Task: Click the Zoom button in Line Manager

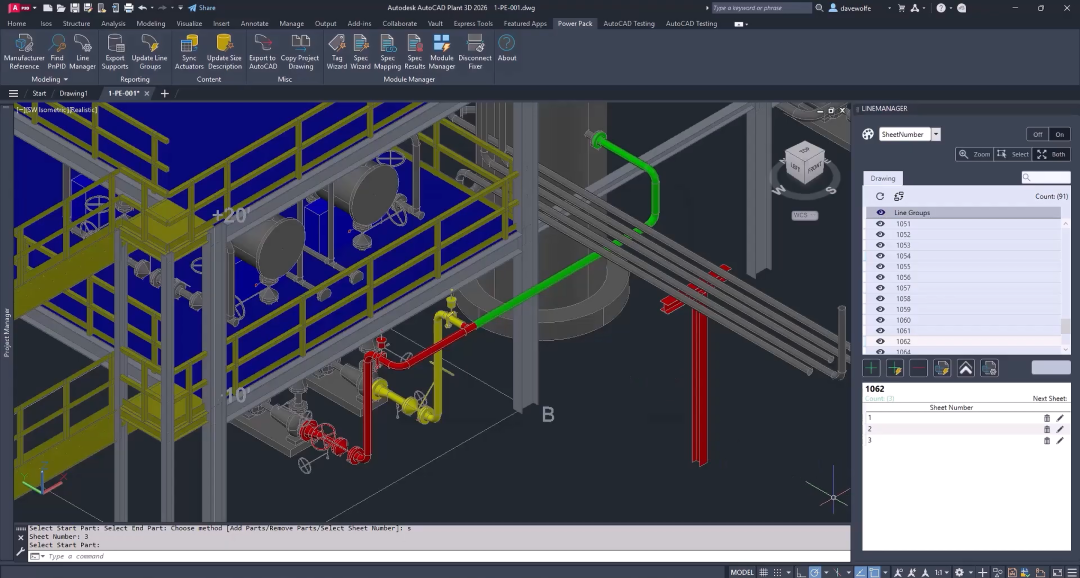Action: click(974, 154)
